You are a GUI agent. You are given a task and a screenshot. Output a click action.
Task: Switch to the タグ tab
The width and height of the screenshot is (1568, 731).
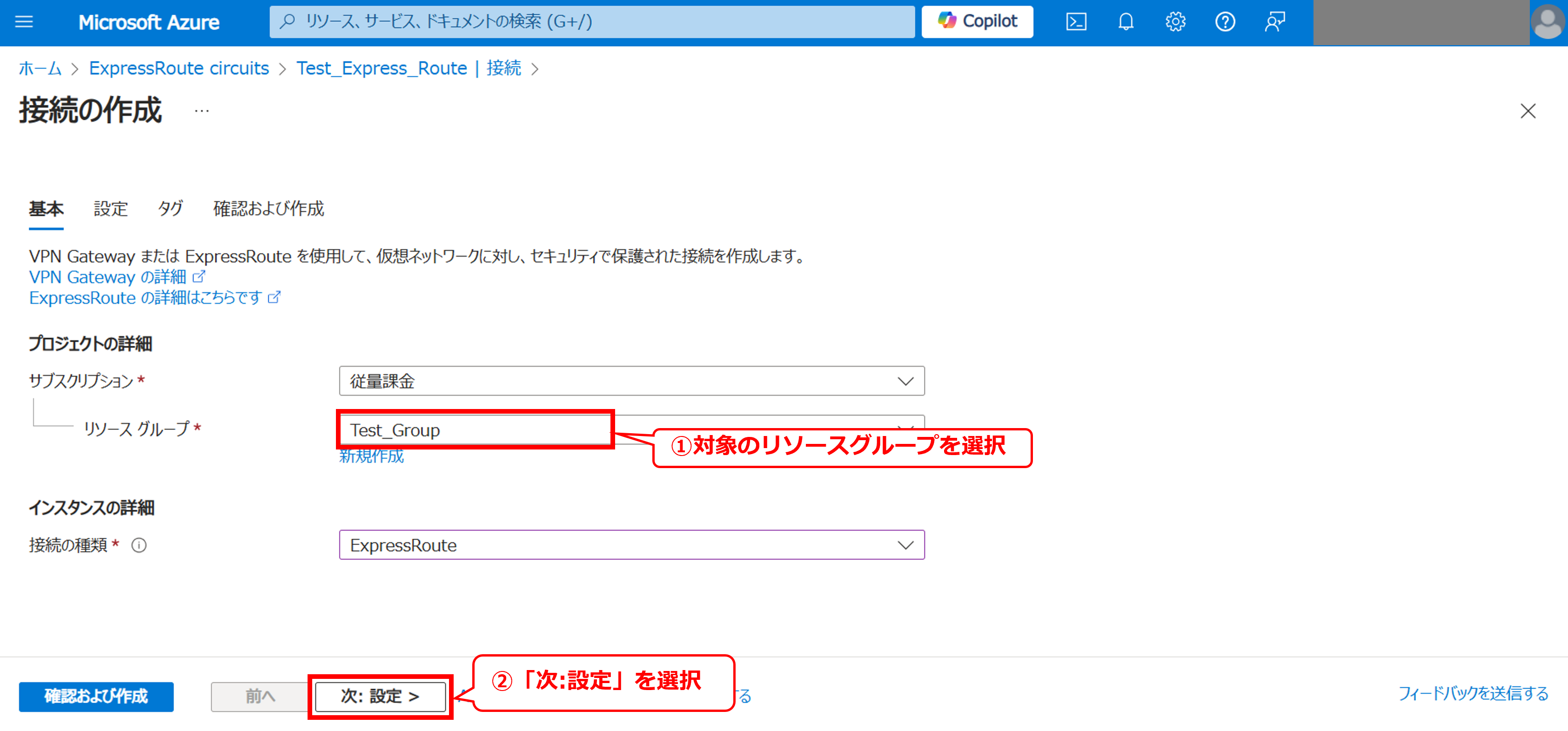pyautogui.click(x=170, y=209)
